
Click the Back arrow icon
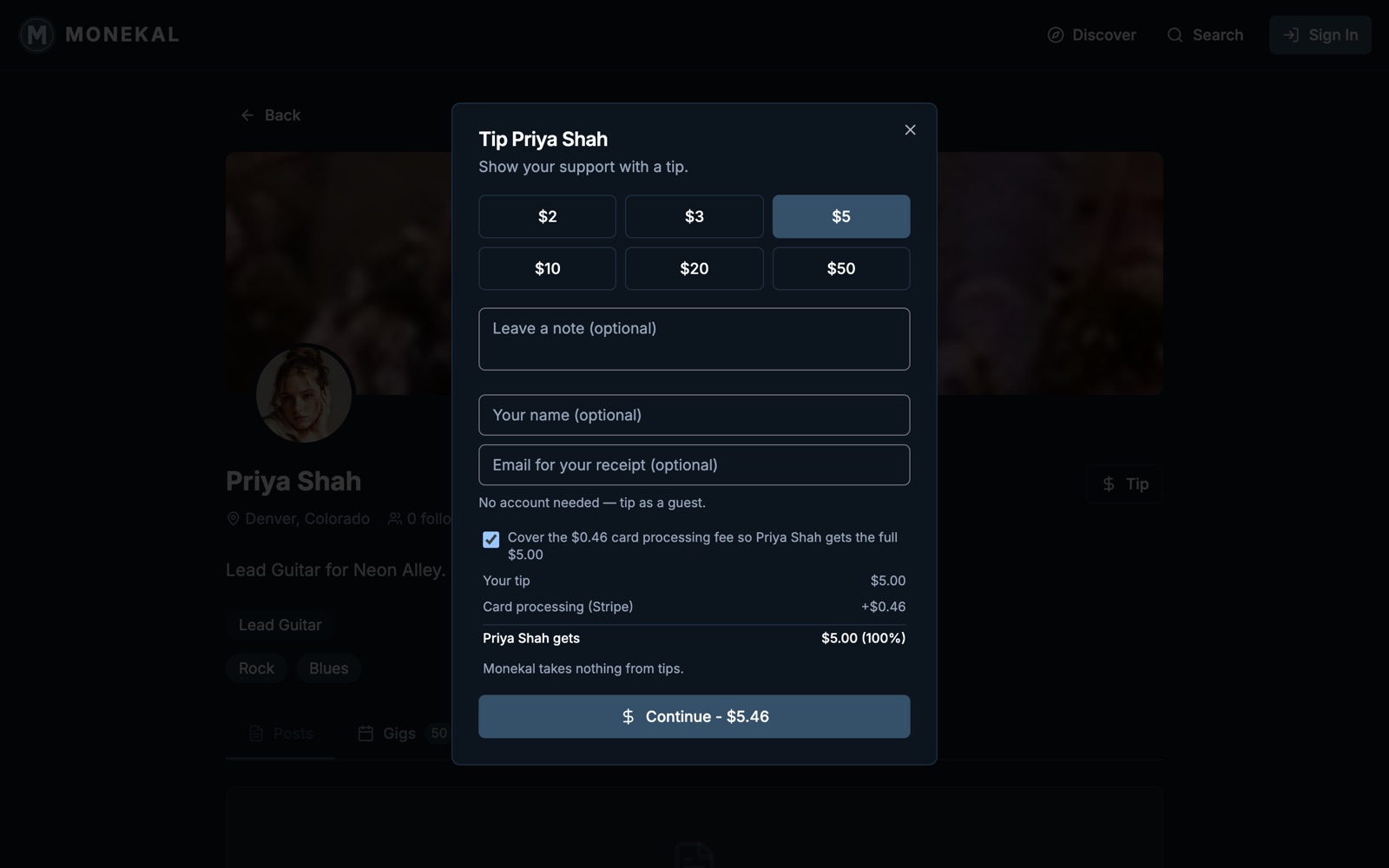point(247,115)
